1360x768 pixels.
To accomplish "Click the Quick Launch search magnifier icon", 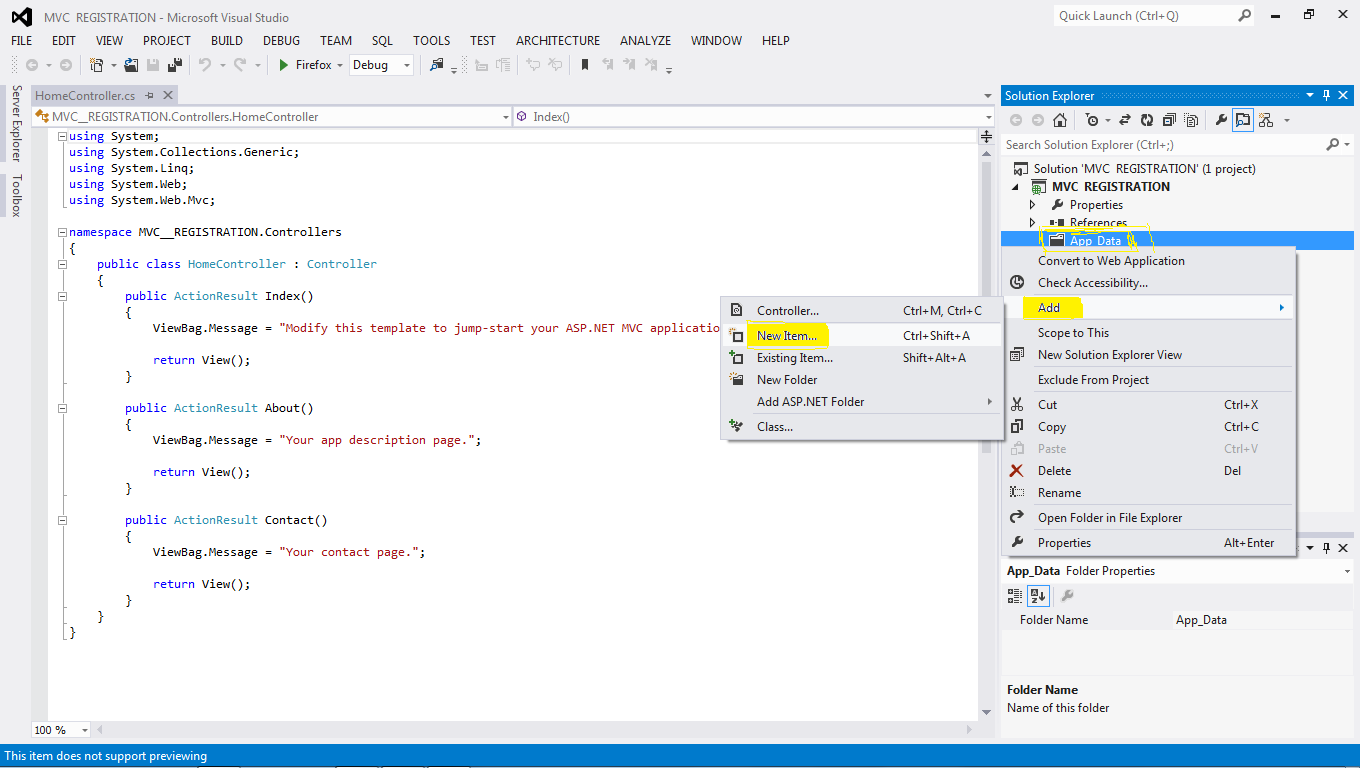I will [x=1245, y=15].
